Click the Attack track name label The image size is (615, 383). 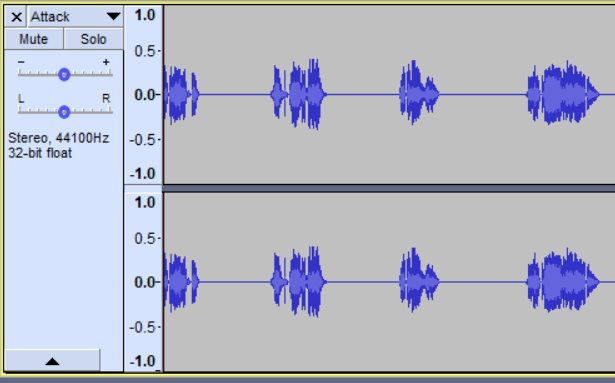(x=50, y=17)
